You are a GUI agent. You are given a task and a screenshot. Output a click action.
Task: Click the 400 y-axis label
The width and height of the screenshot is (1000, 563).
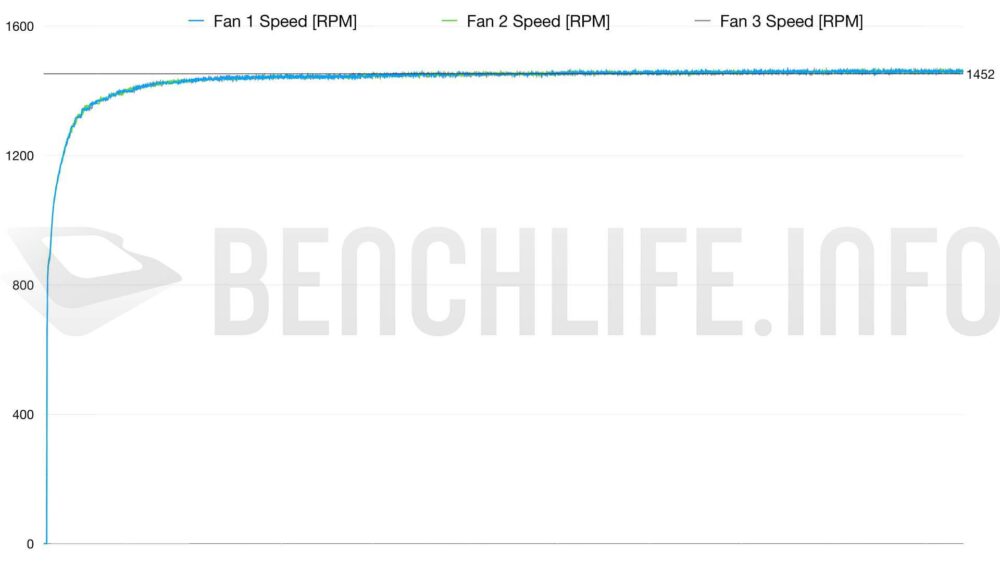coord(23,415)
